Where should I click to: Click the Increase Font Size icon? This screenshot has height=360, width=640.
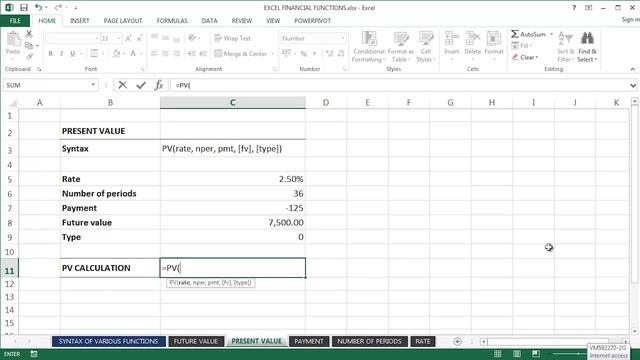[x=128, y=38]
